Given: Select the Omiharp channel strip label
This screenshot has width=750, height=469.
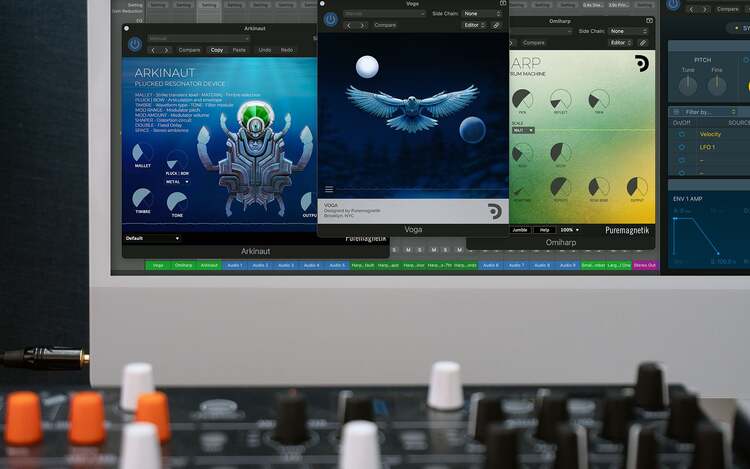Looking at the screenshot, I should pyautogui.click(x=184, y=265).
